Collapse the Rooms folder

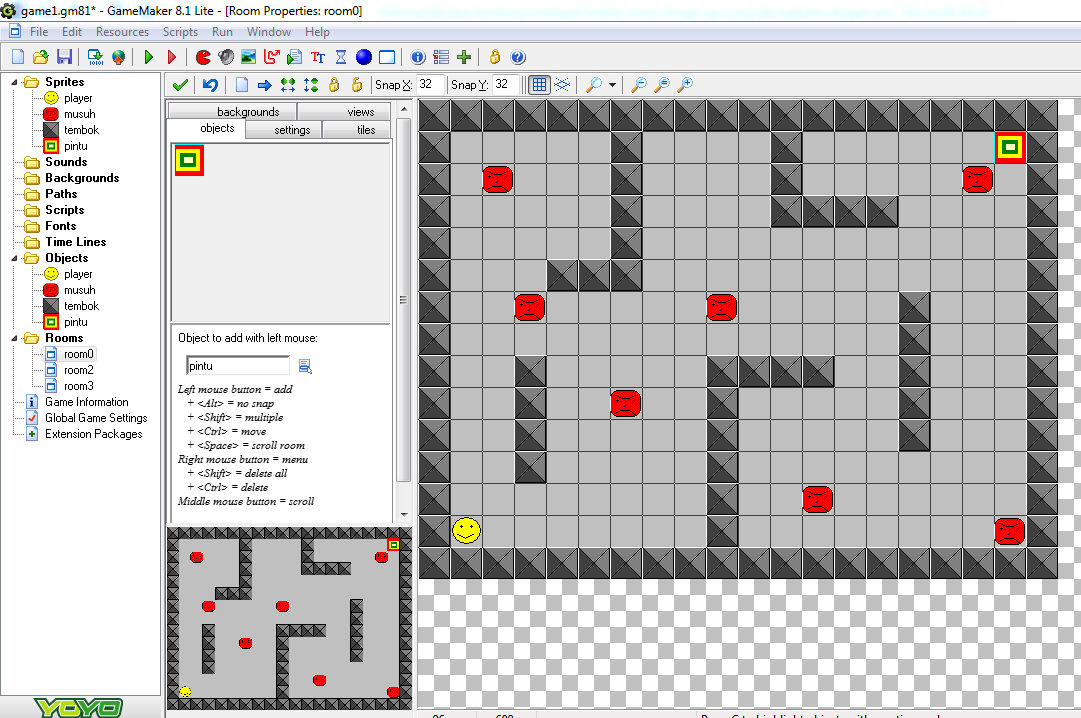click(x=14, y=338)
